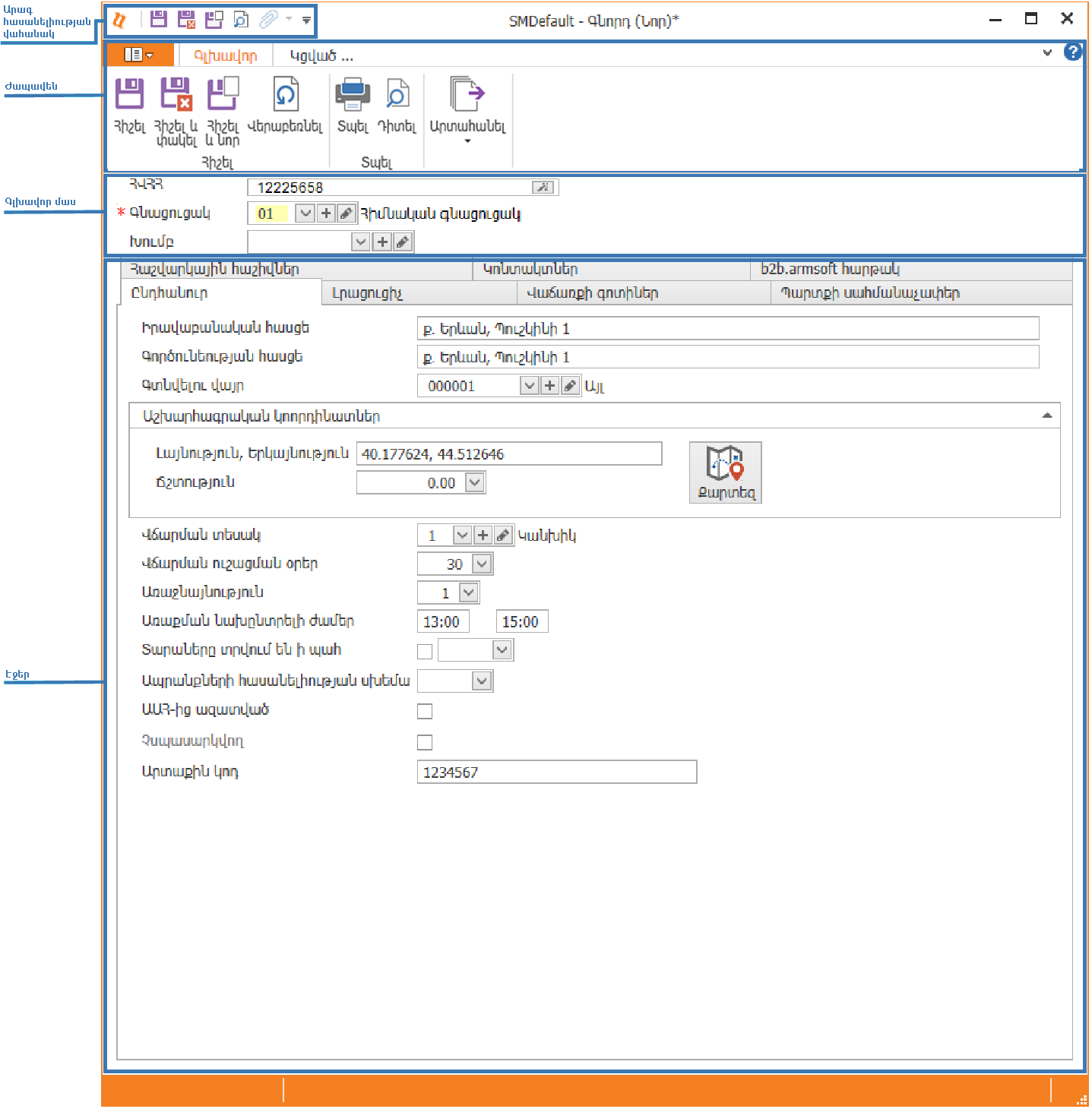1092x1109 pixels.
Task: Switch to Վաճառքի գոտիներ tab
Action: [644, 293]
